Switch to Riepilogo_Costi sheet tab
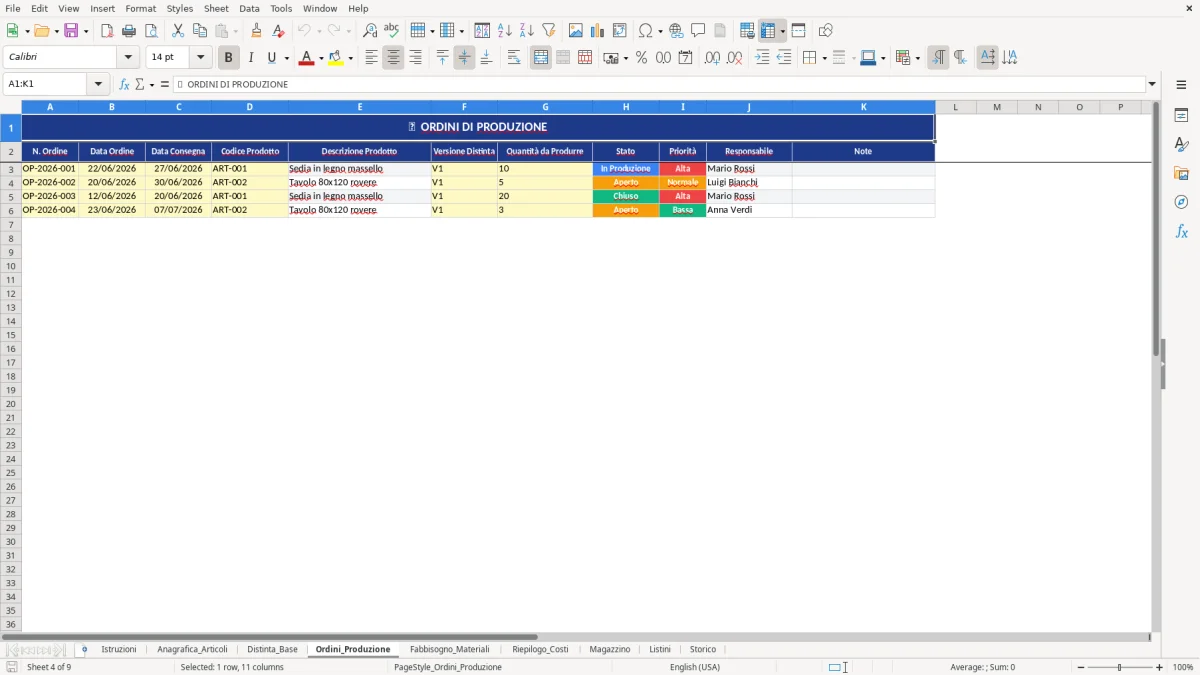Image resolution: width=1200 pixels, height=675 pixels. pyautogui.click(x=540, y=649)
